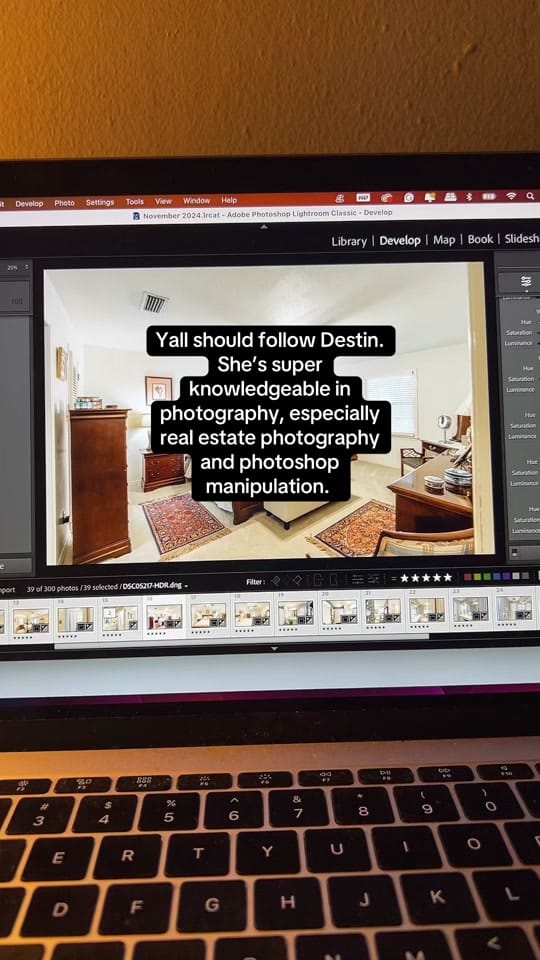
Task: Click the macOS Spotlight search icon
Action: [x=530, y=195]
